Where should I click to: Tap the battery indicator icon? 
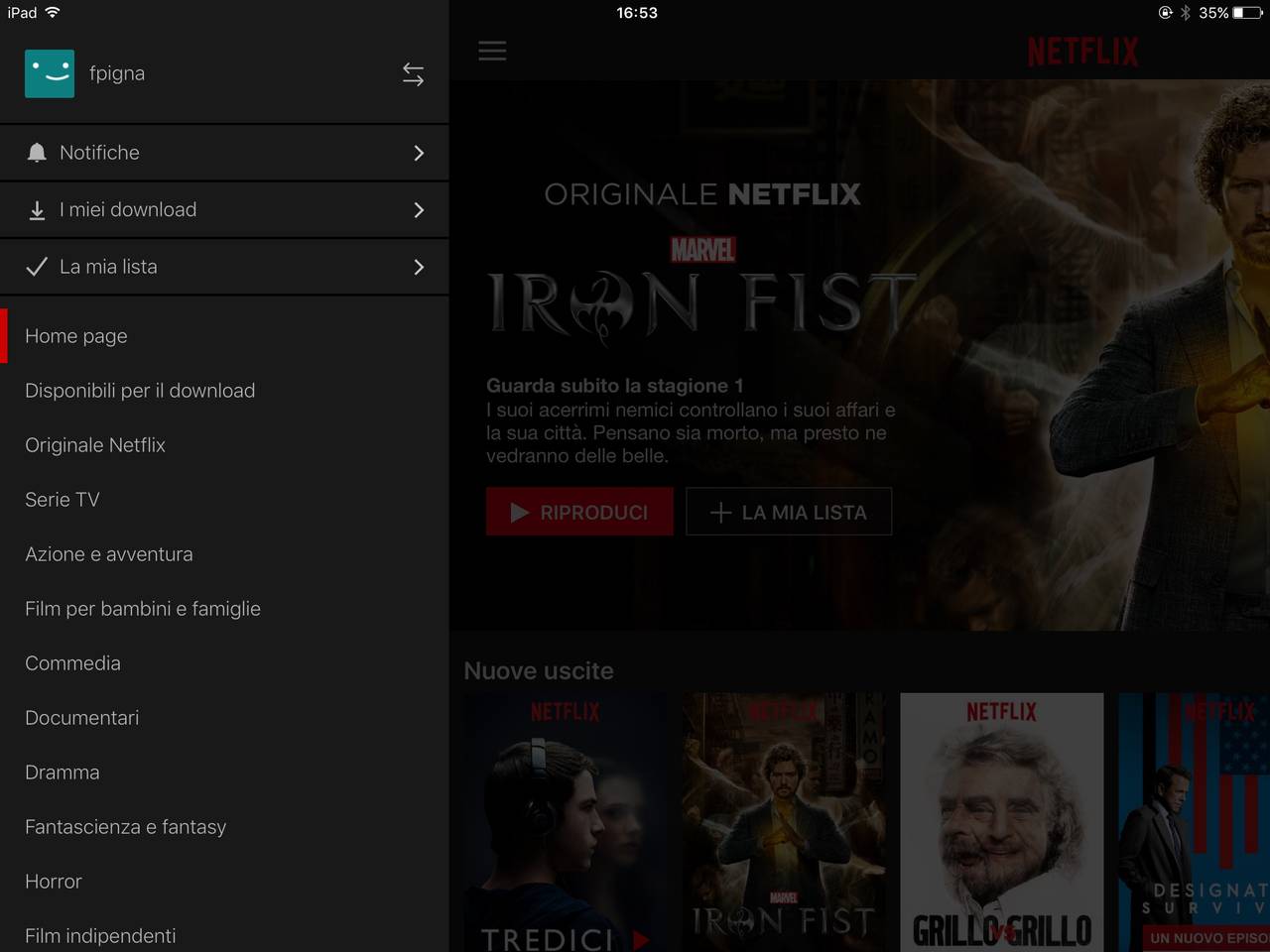[x=1247, y=13]
